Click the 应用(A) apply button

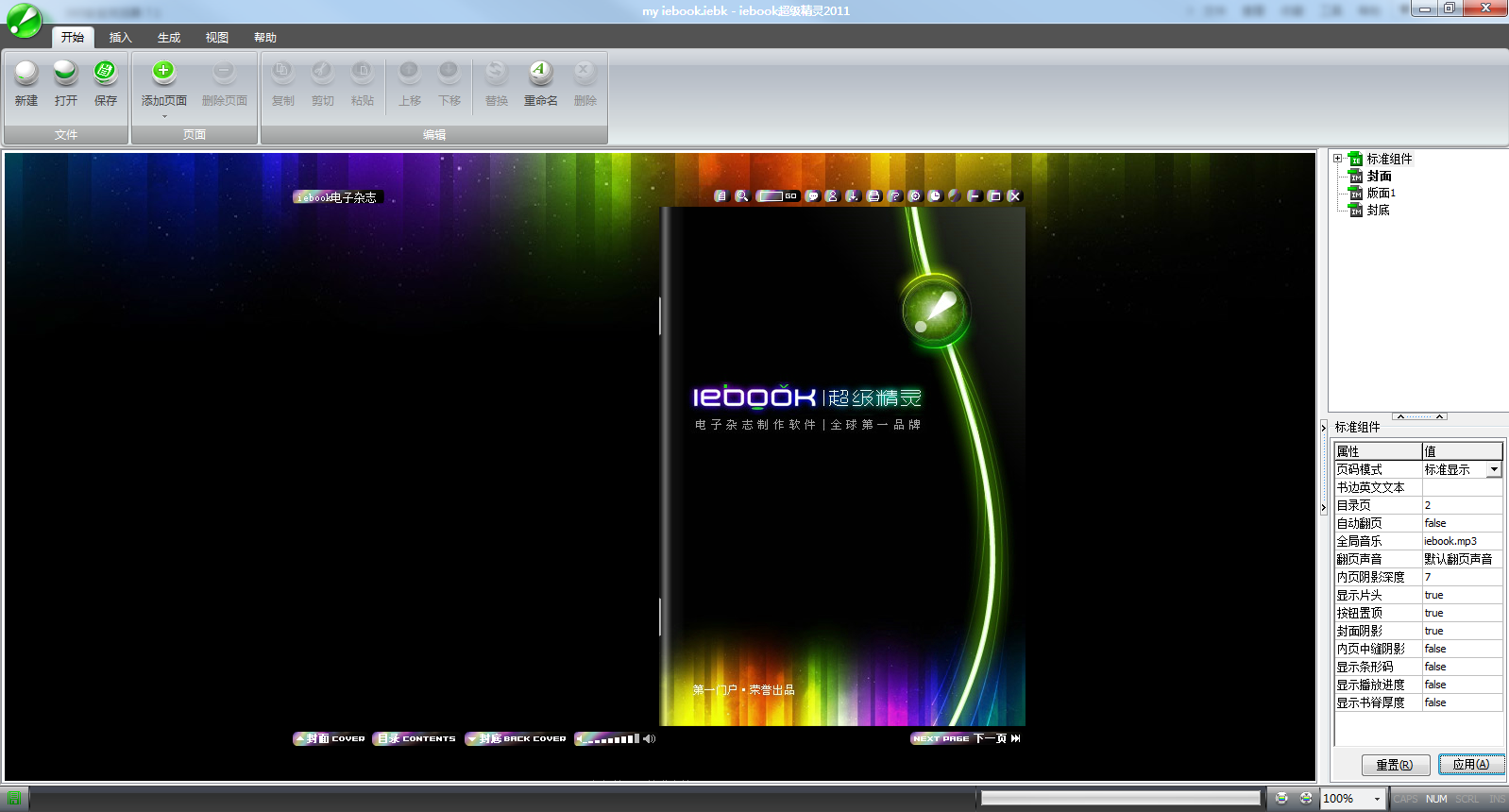(1471, 765)
